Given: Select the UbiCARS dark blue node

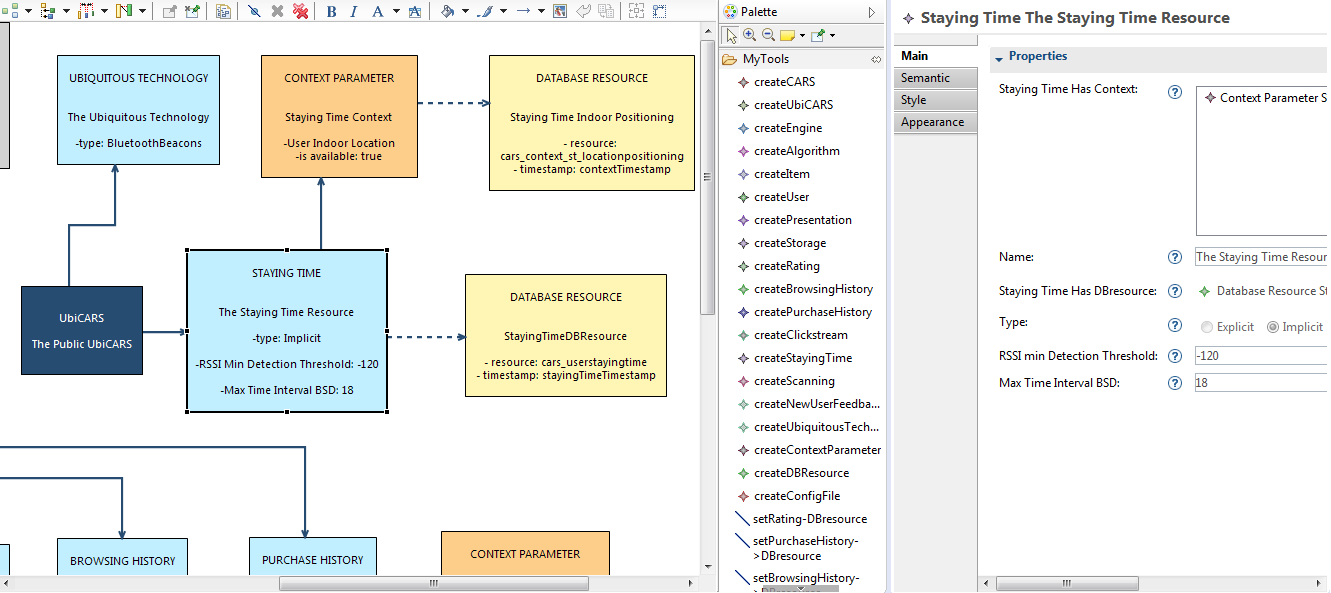Looking at the screenshot, I should click(82, 331).
